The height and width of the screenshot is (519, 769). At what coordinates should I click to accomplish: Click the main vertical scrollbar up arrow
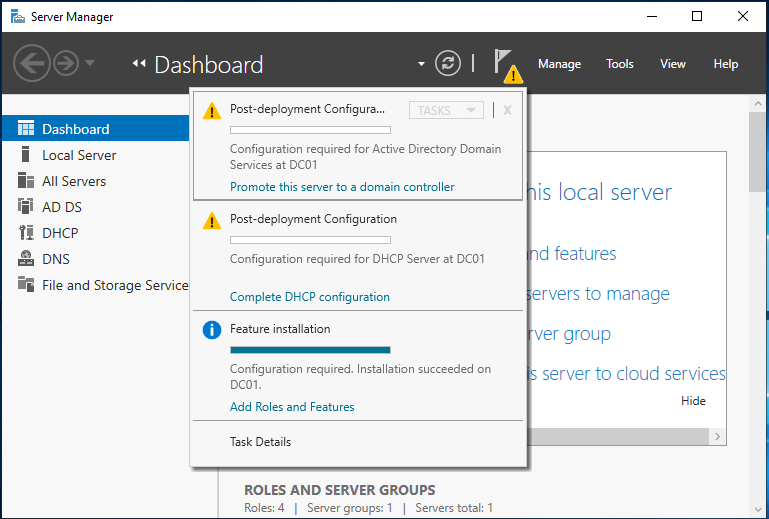click(x=758, y=104)
